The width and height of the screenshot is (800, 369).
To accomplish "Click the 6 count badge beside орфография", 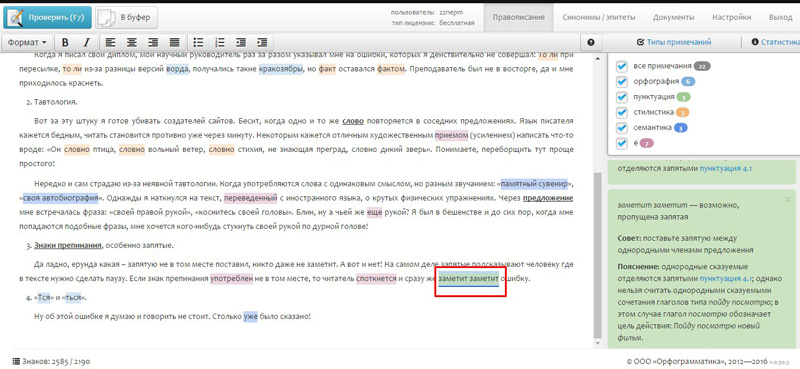I will [688, 82].
